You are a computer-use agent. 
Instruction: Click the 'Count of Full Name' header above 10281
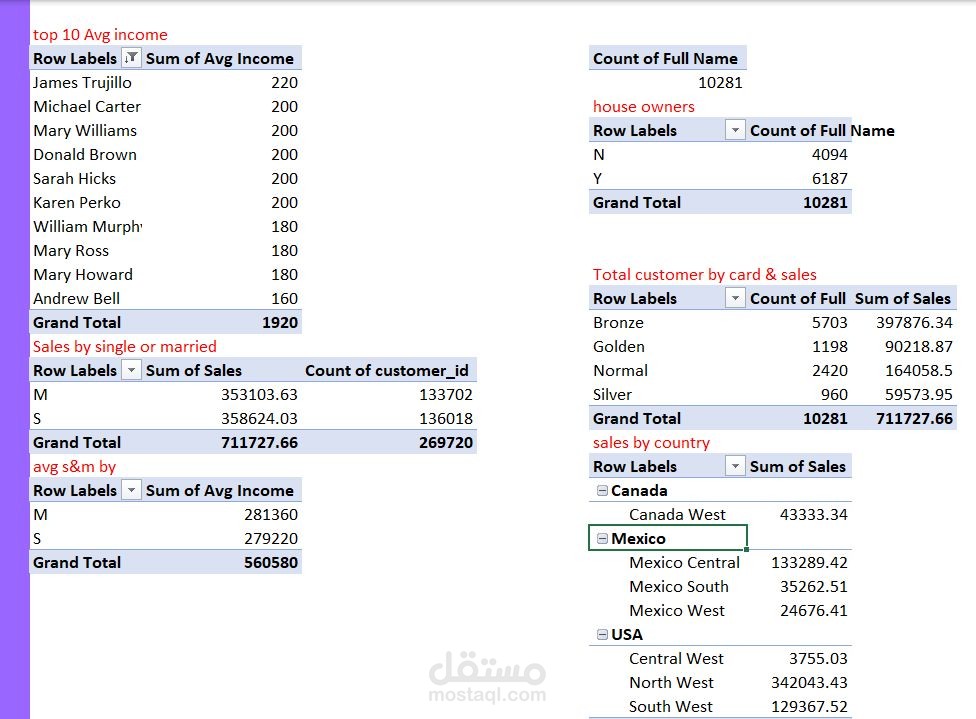tap(665, 59)
